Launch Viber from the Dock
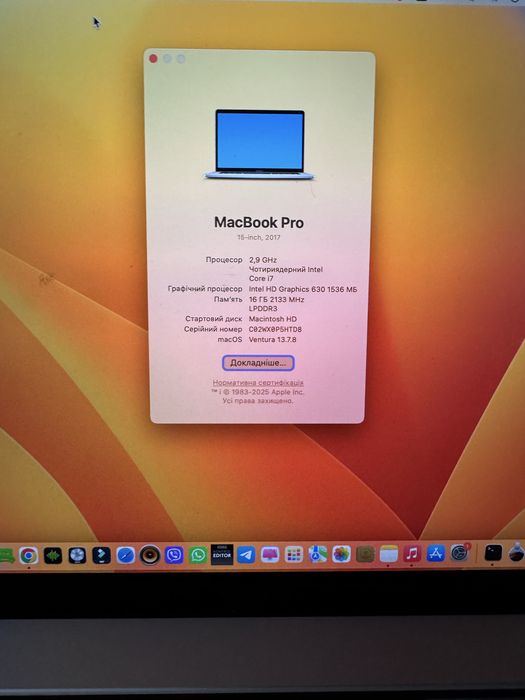Image resolution: width=525 pixels, height=700 pixels. (x=174, y=555)
